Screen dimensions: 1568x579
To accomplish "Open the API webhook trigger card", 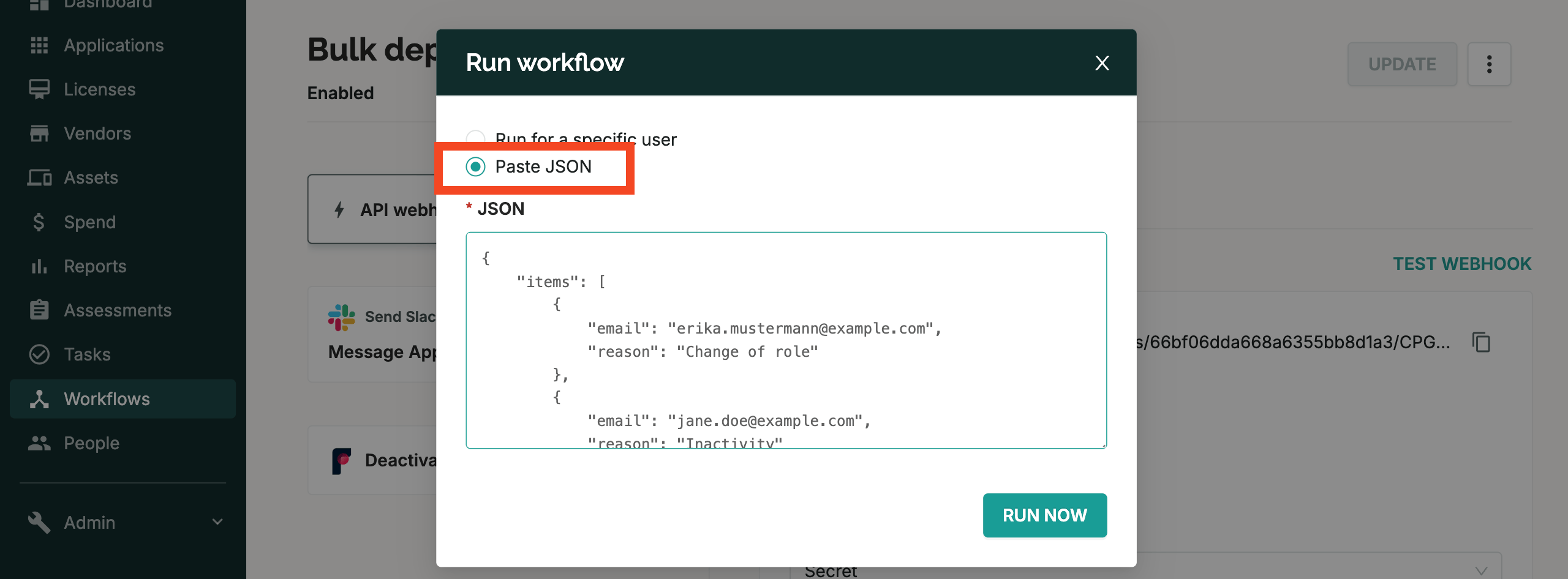I will click(372, 209).
